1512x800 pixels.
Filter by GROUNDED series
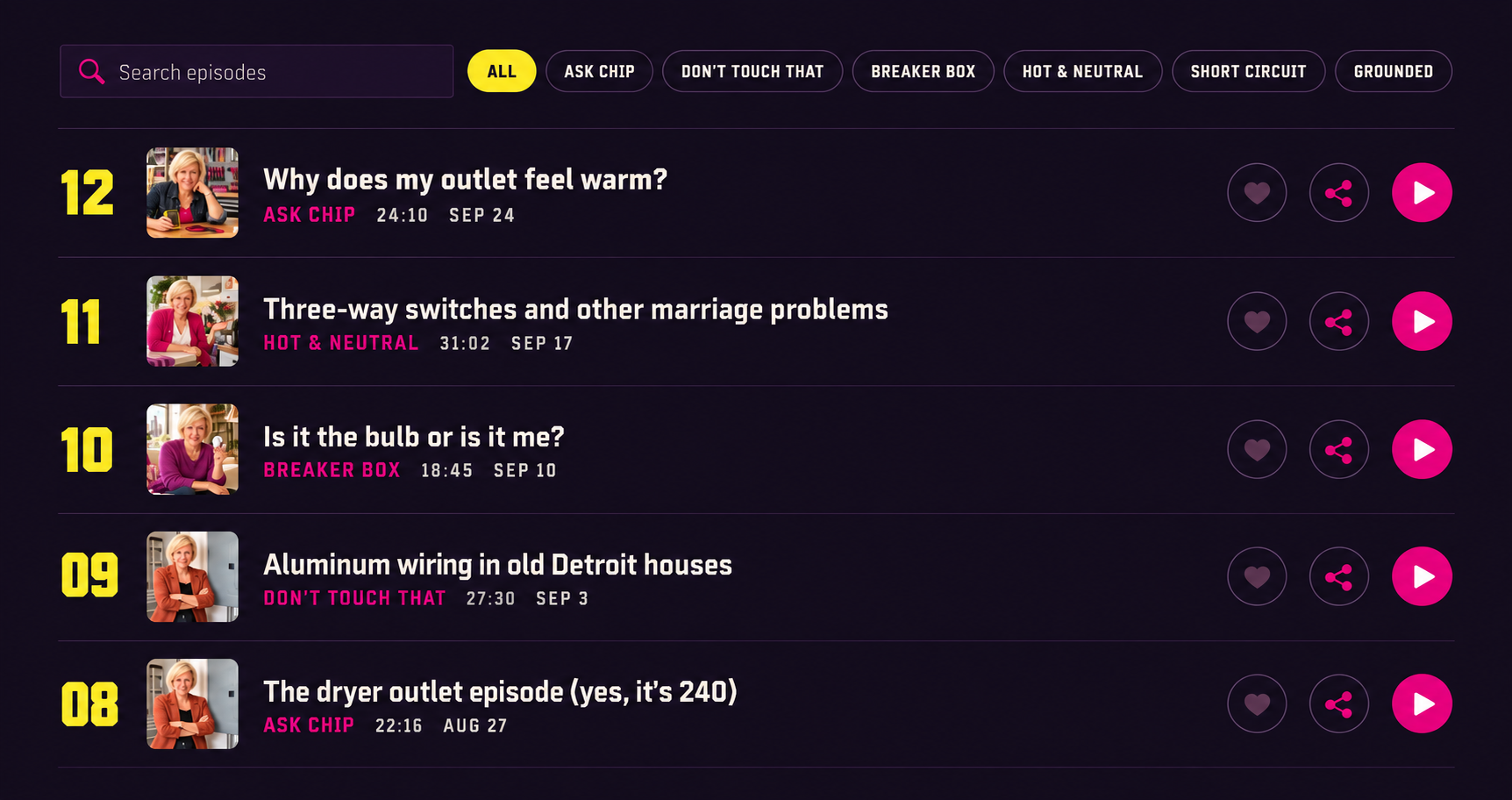[x=1394, y=71]
